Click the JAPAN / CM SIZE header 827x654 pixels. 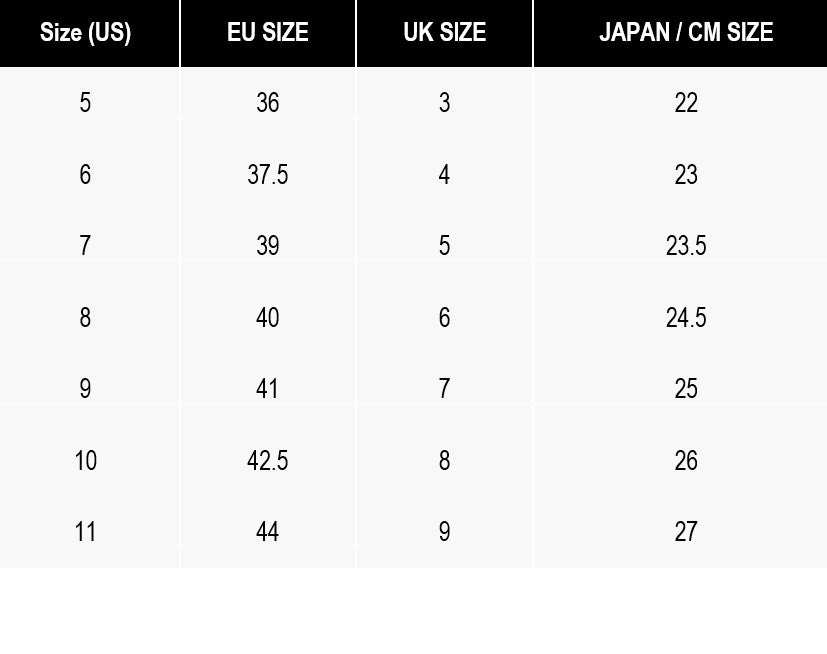tap(686, 32)
